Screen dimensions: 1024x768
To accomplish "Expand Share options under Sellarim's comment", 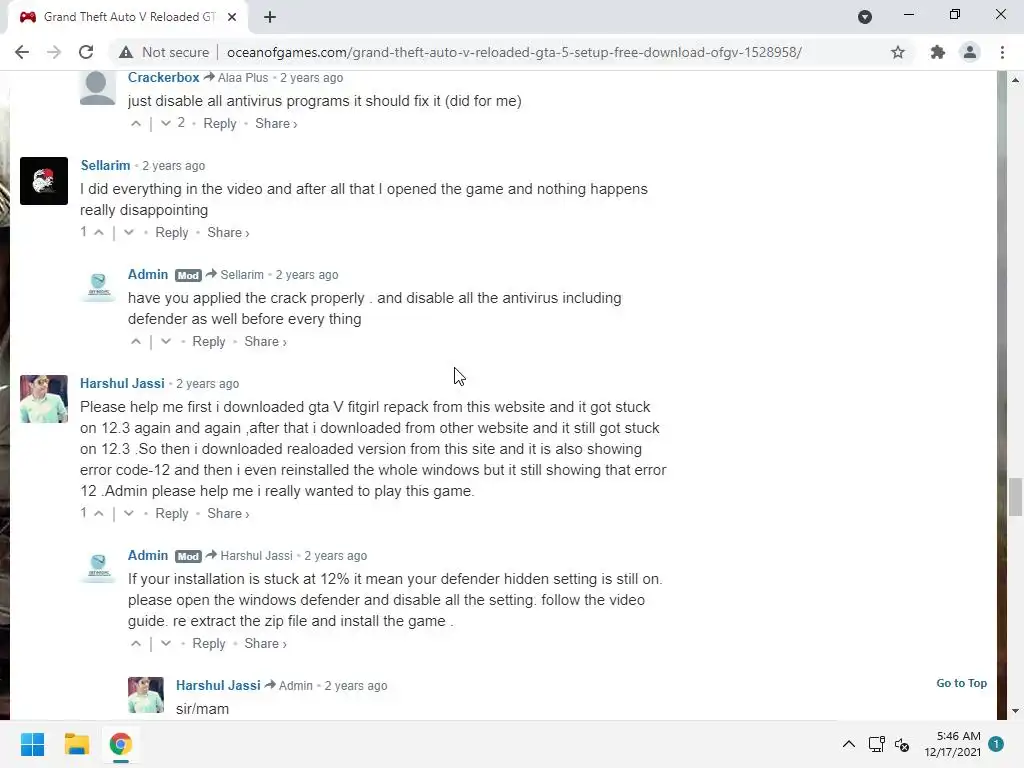I will point(228,232).
